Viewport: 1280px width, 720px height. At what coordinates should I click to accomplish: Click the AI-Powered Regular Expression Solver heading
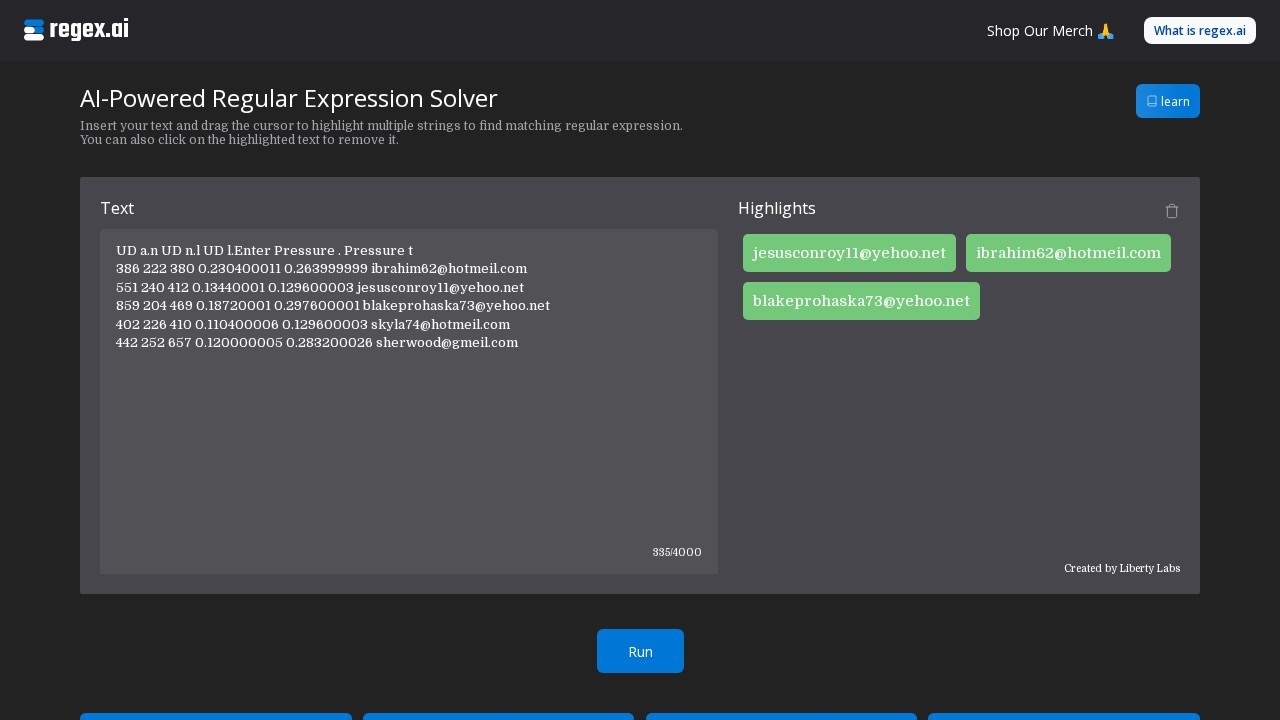pyautogui.click(x=289, y=98)
